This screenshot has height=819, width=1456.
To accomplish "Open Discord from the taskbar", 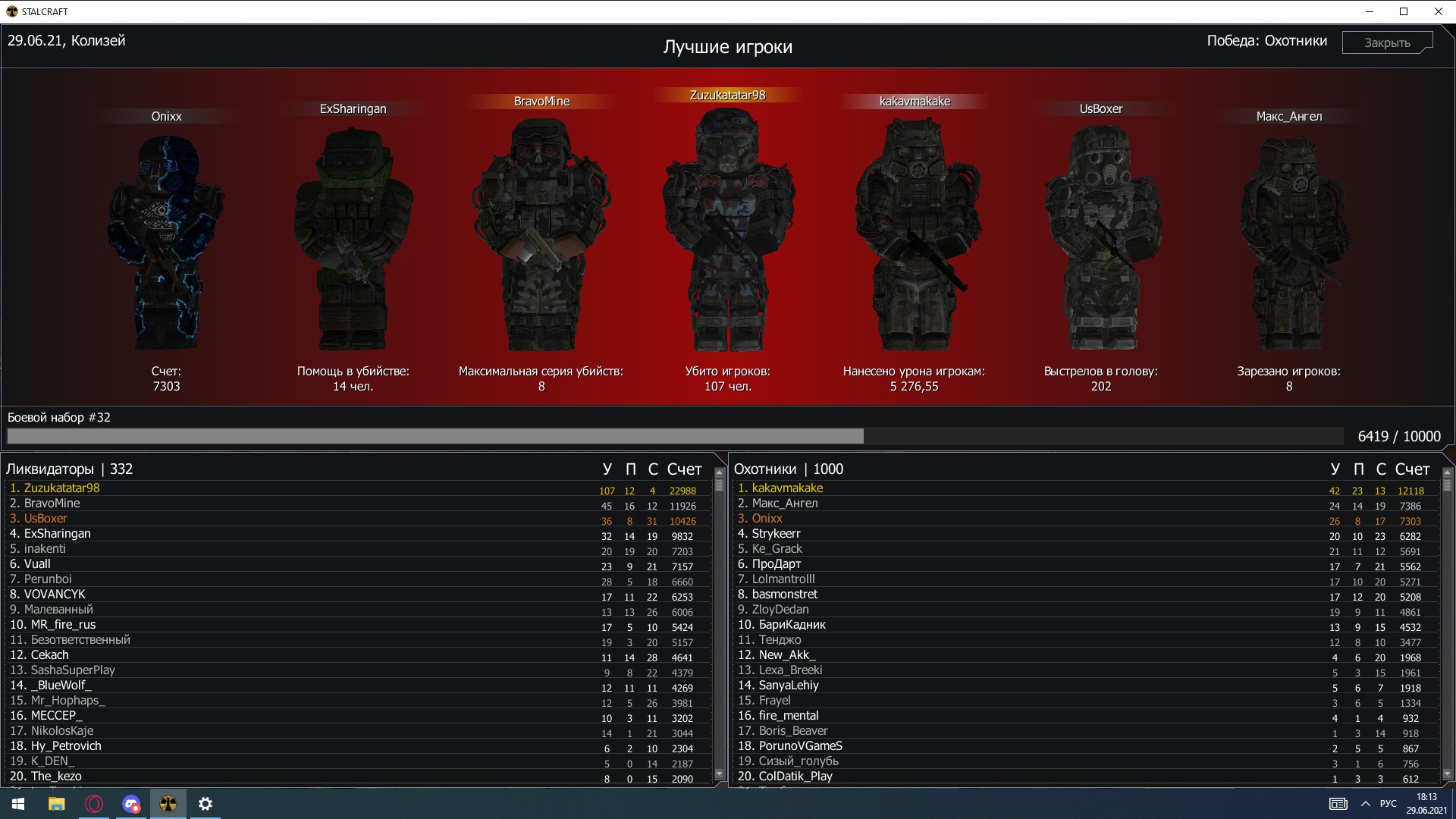I will (131, 804).
